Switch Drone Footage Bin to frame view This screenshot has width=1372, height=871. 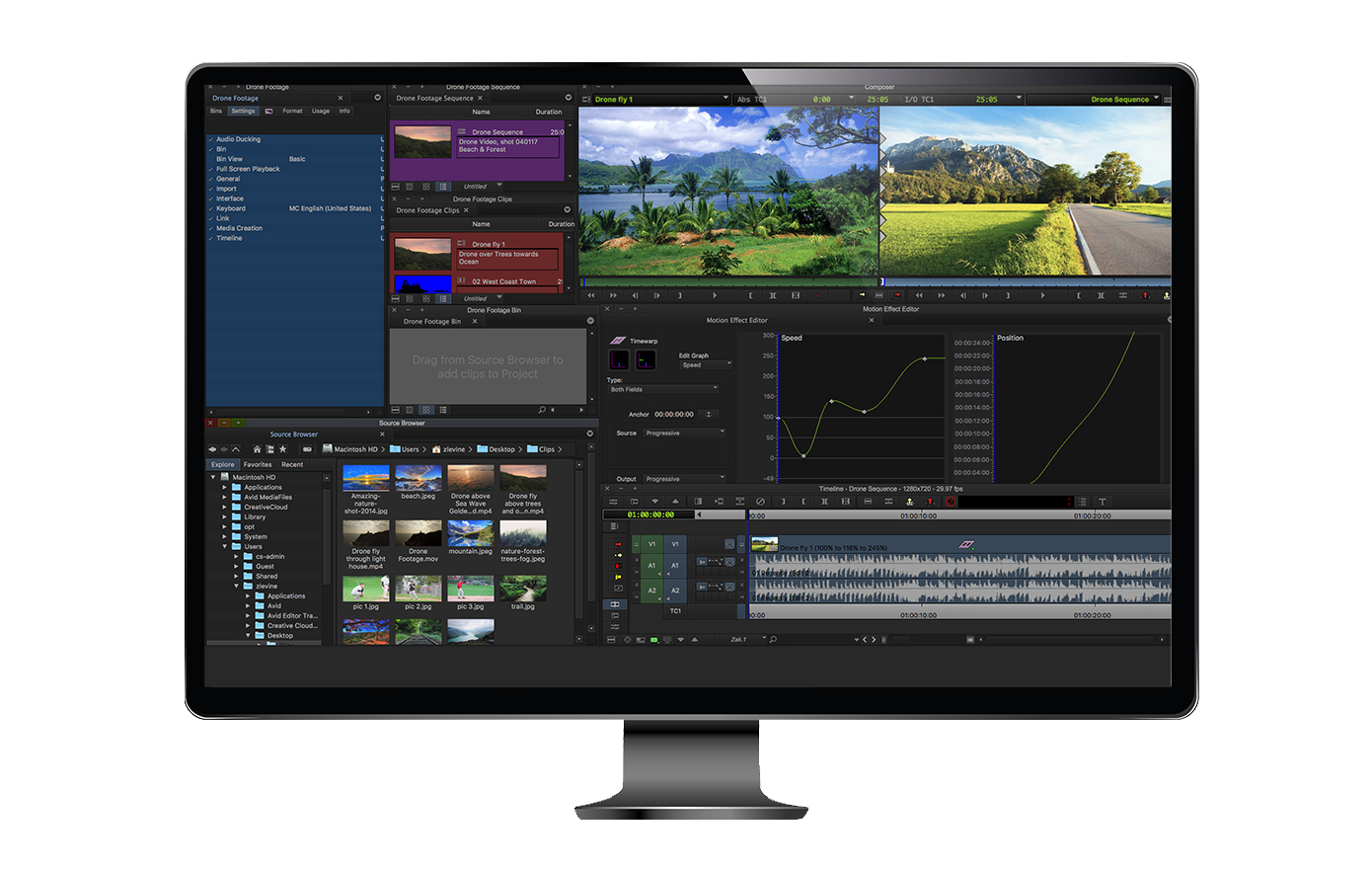(426, 409)
